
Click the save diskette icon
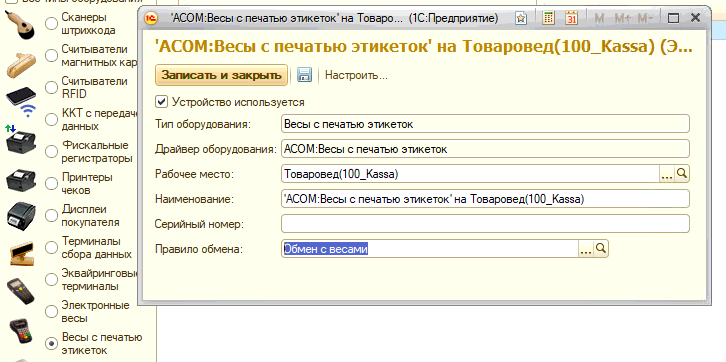coord(304,75)
